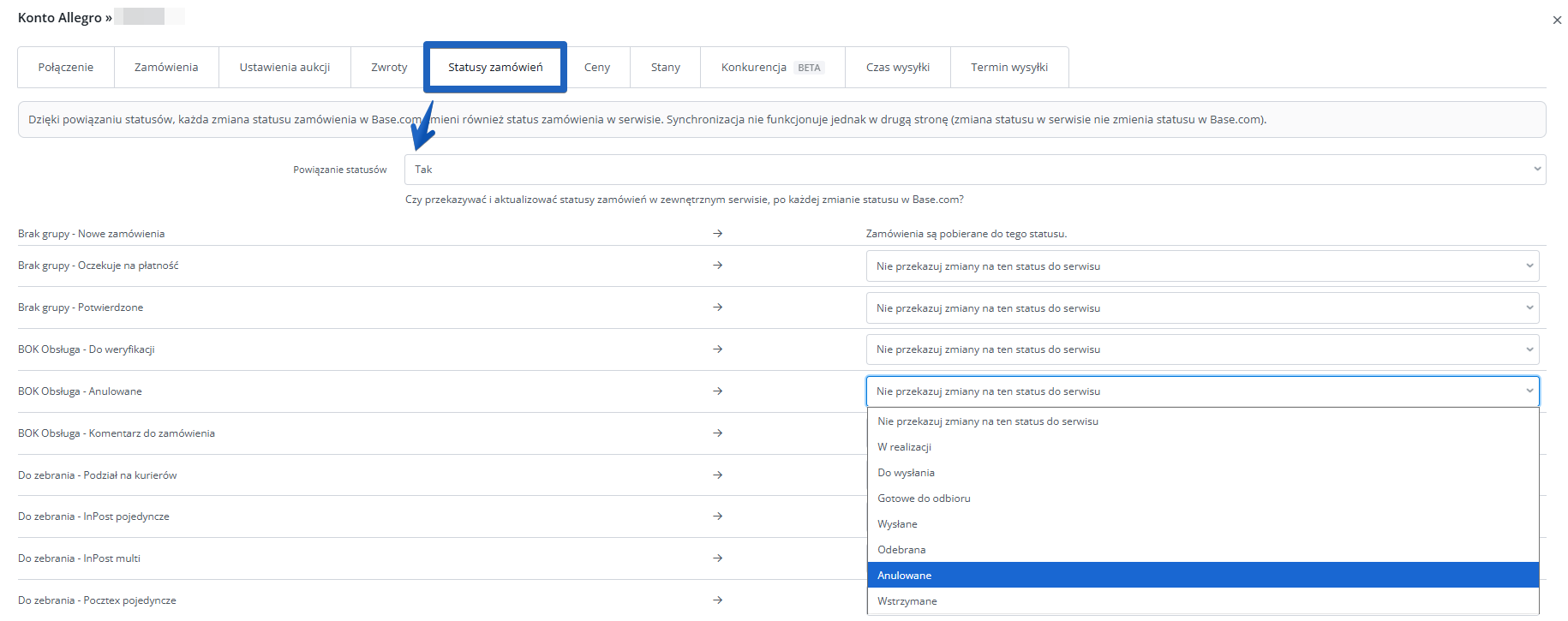This screenshot has height=621, width=1568.
Task: Open the Termin wysyłki tab
Action: [1009, 68]
